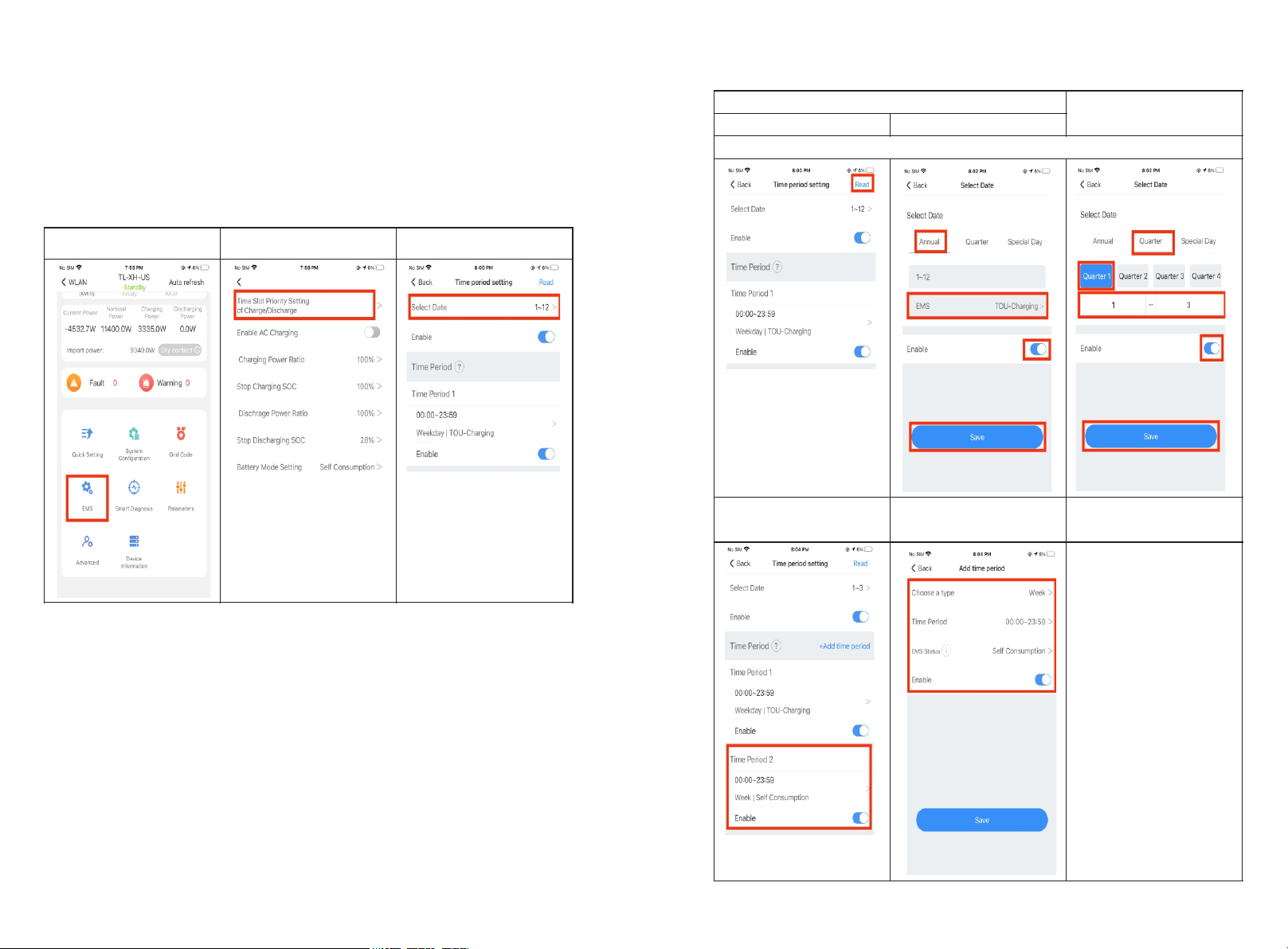Click Save on the Add time period screen
Viewport: 1288px width, 949px height.
pos(982,820)
